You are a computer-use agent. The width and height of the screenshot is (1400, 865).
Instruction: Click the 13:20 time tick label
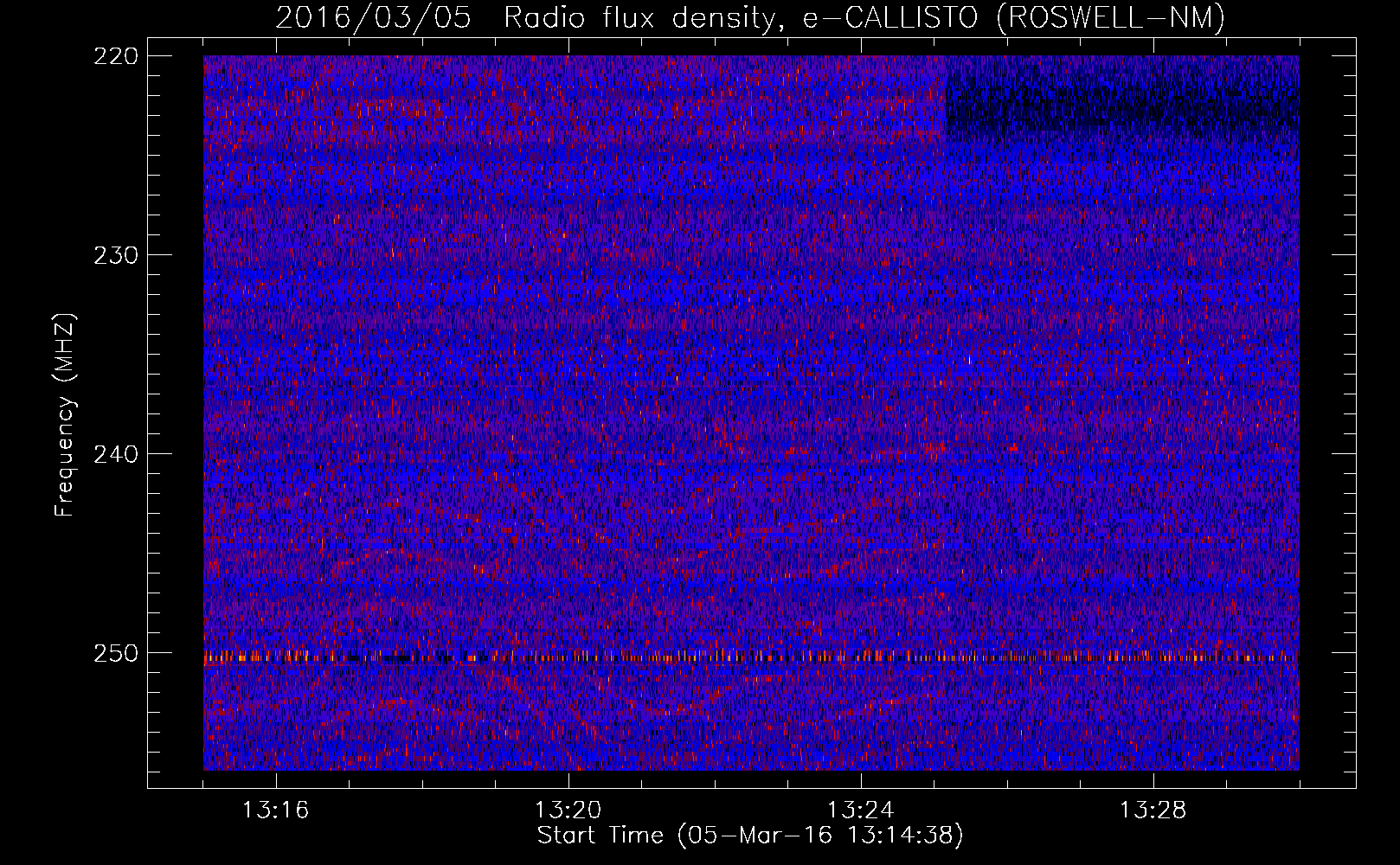568,810
